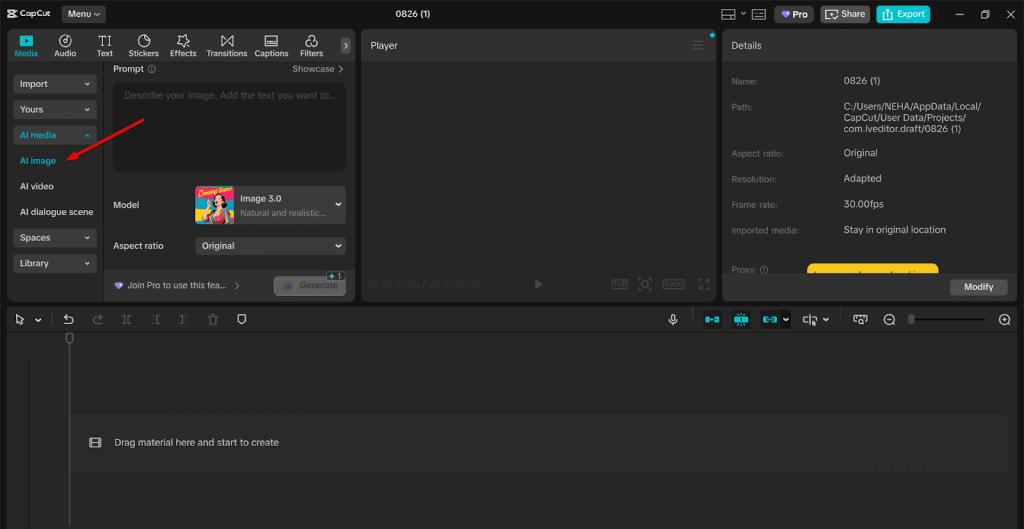Open the Transitions panel
1024x529 pixels.
227,45
